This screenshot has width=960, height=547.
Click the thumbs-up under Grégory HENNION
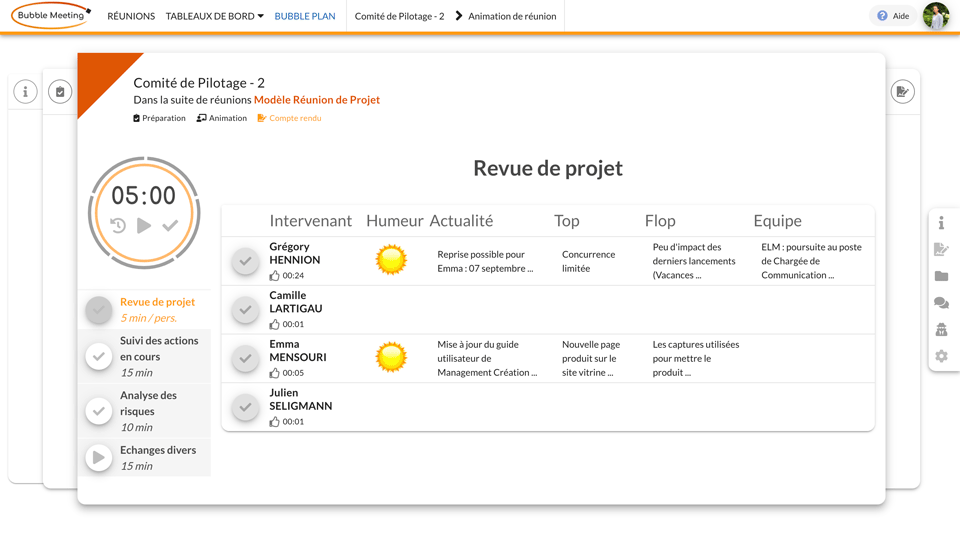point(274,276)
